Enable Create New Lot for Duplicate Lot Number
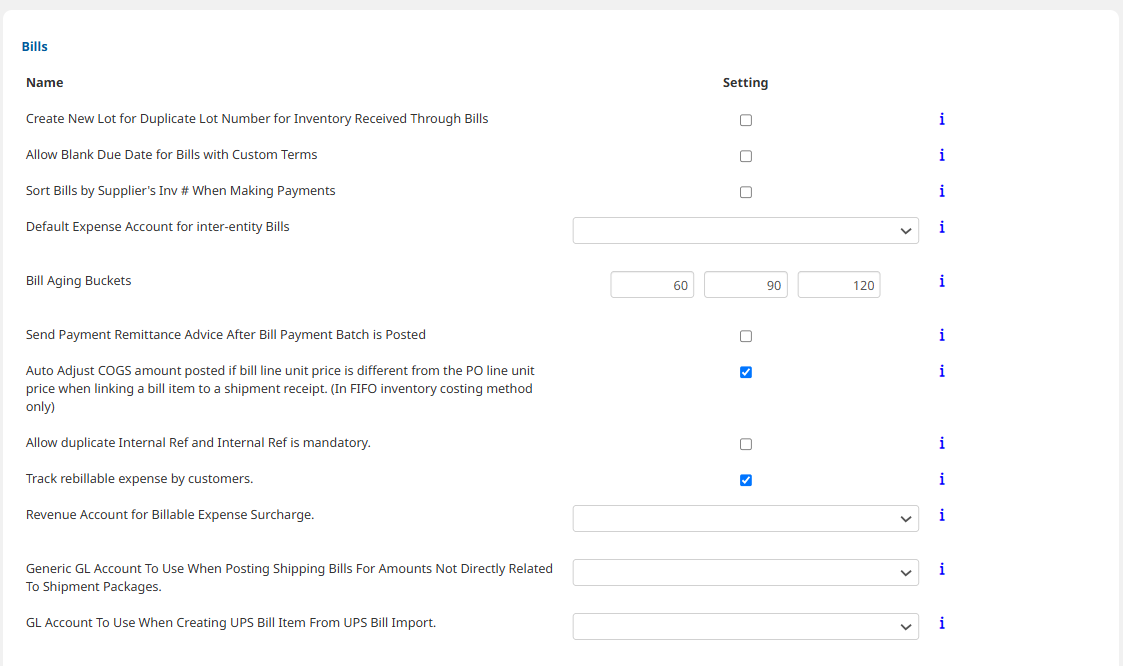Viewport: 1123px width, 666px height. coord(746,120)
